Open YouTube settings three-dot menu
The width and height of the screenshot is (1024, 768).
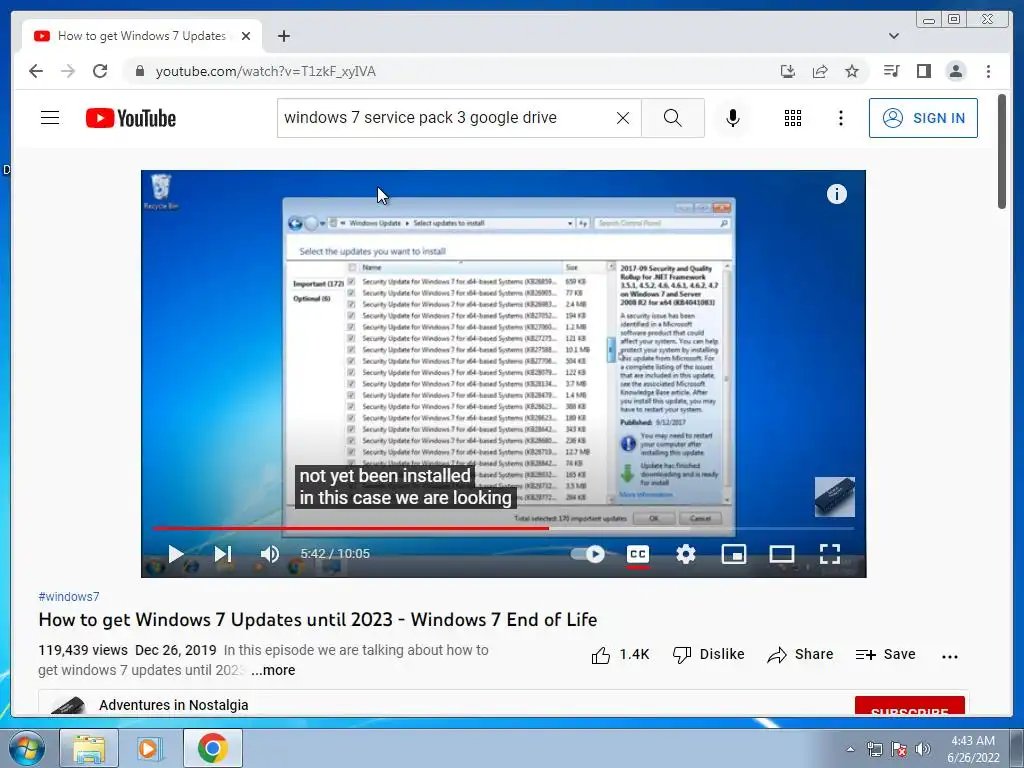[840, 118]
